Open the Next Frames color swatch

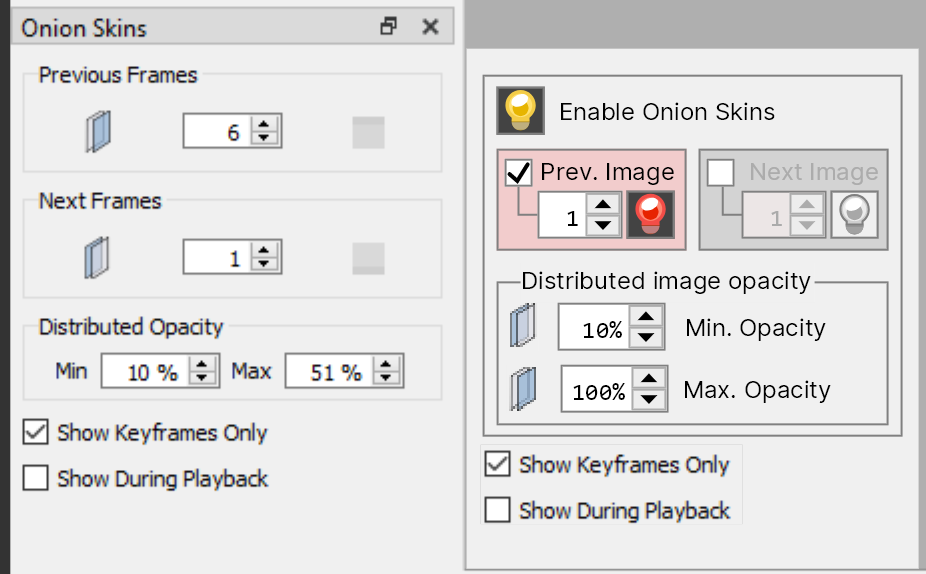coord(369,258)
